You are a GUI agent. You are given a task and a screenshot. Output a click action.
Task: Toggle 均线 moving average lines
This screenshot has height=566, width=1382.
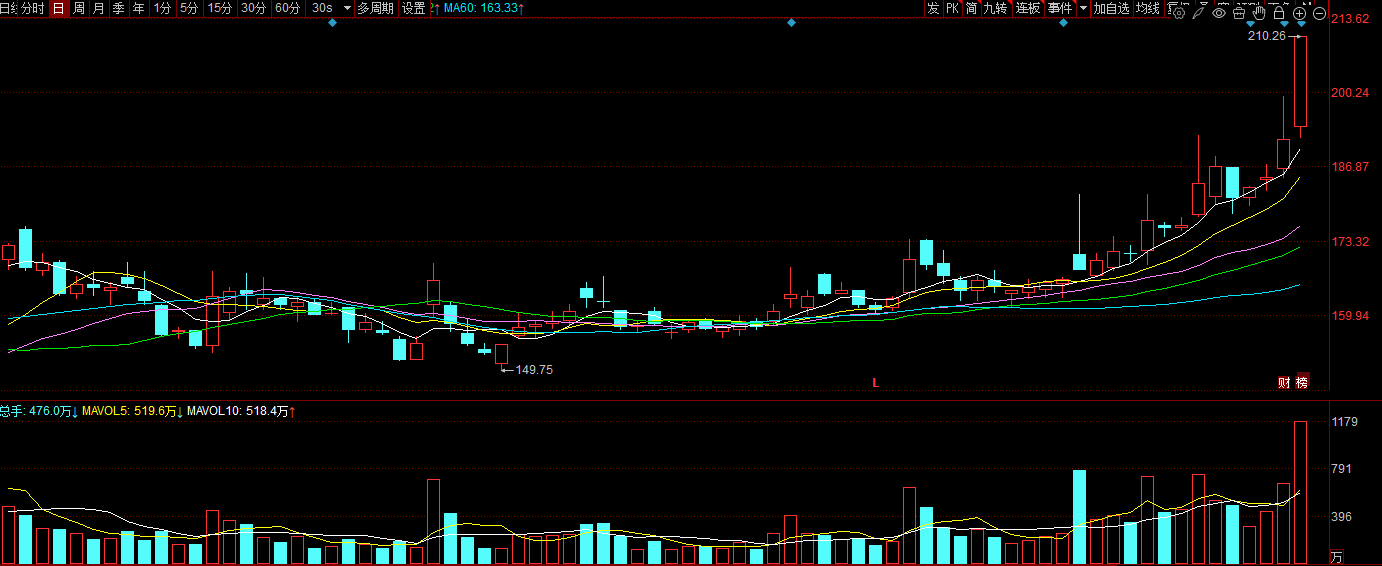(1147, 8)
